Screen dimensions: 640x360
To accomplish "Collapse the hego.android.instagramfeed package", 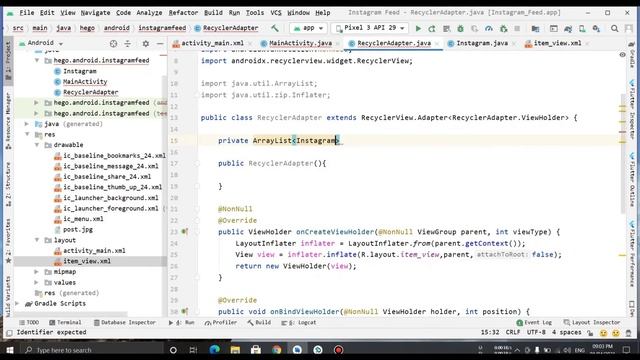I will [x=37, y=60].
